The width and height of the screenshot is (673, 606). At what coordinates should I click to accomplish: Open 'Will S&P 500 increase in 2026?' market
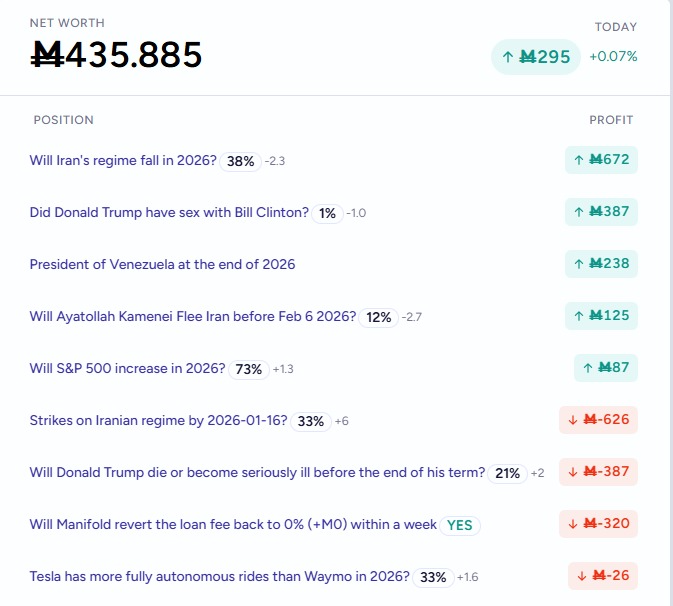127,369
